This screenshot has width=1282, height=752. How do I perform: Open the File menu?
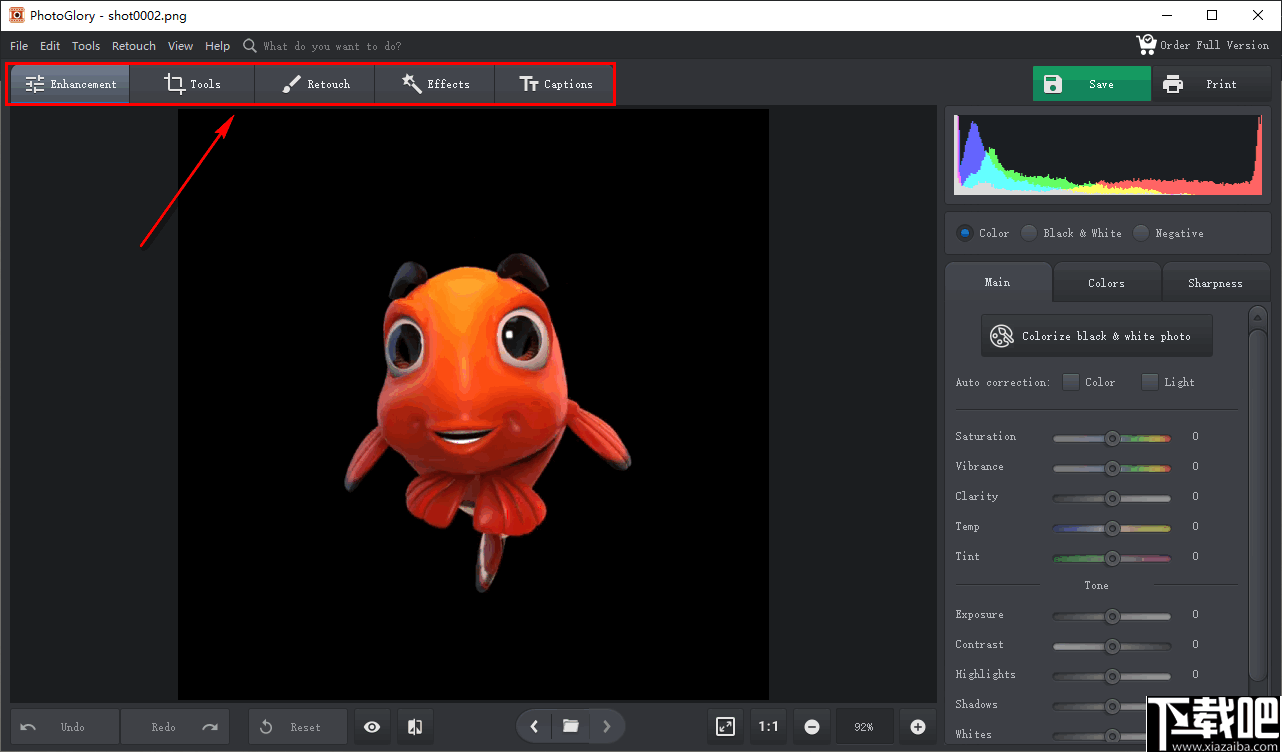tap(19, 46)
